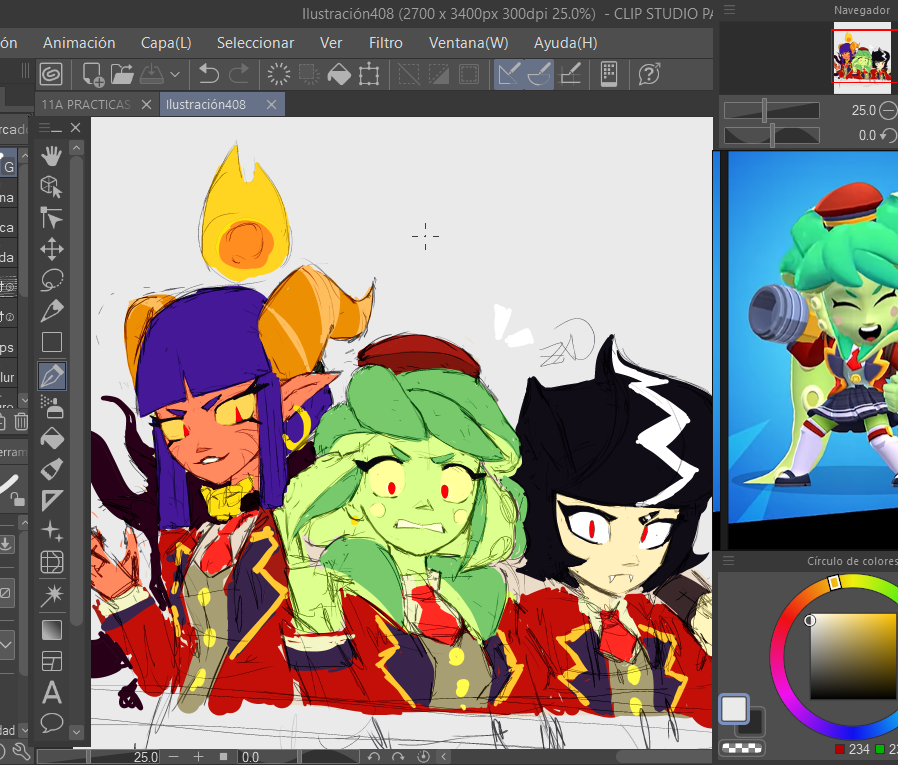
Task: Select the mesh warp grid tool
Action: 52,562
